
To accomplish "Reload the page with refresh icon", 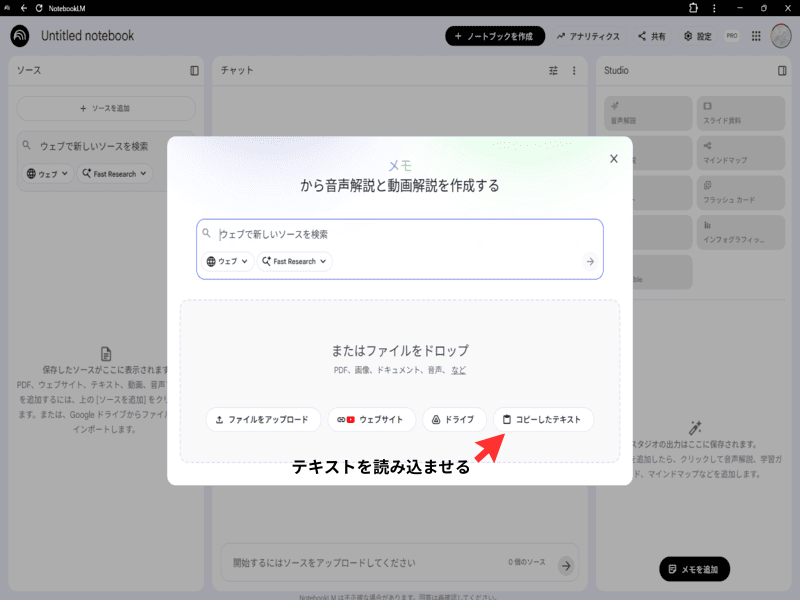I will (x=39, y=8).
